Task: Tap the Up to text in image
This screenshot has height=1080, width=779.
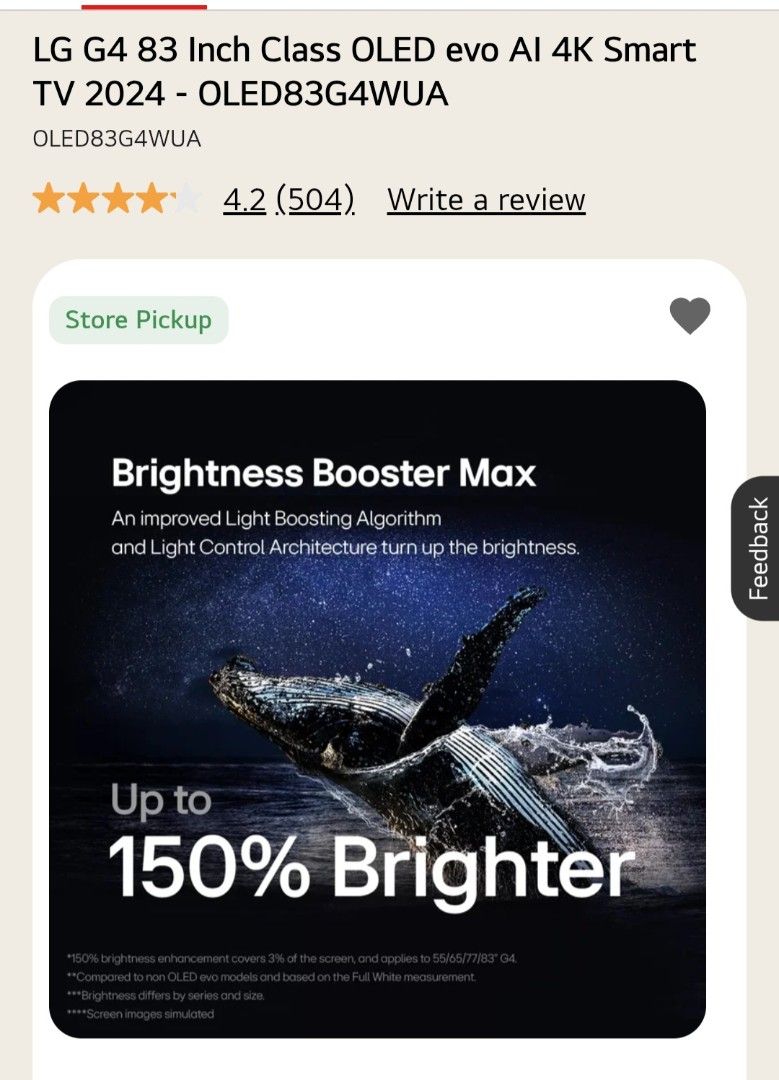Action: (x=161, y=800)
